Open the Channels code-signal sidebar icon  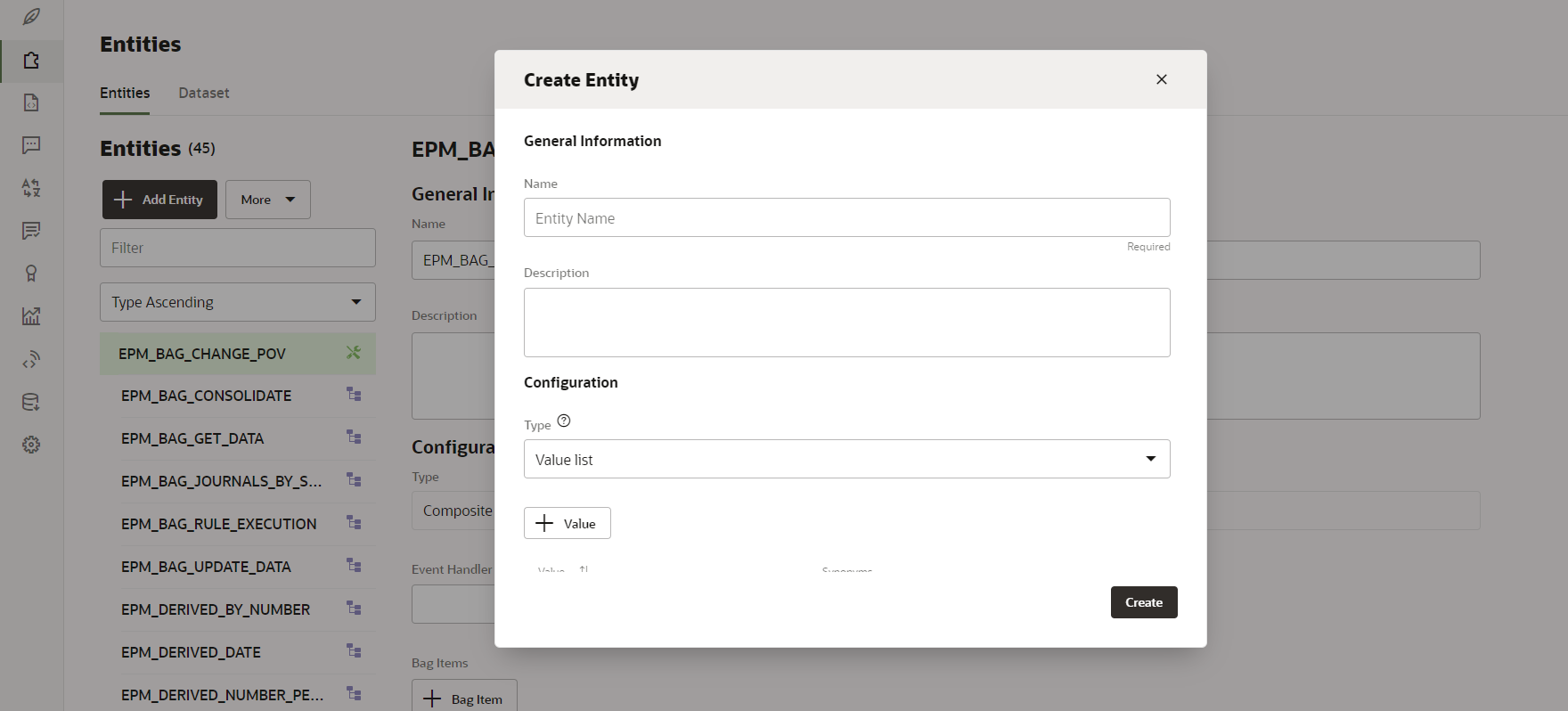tap(31, 360)
